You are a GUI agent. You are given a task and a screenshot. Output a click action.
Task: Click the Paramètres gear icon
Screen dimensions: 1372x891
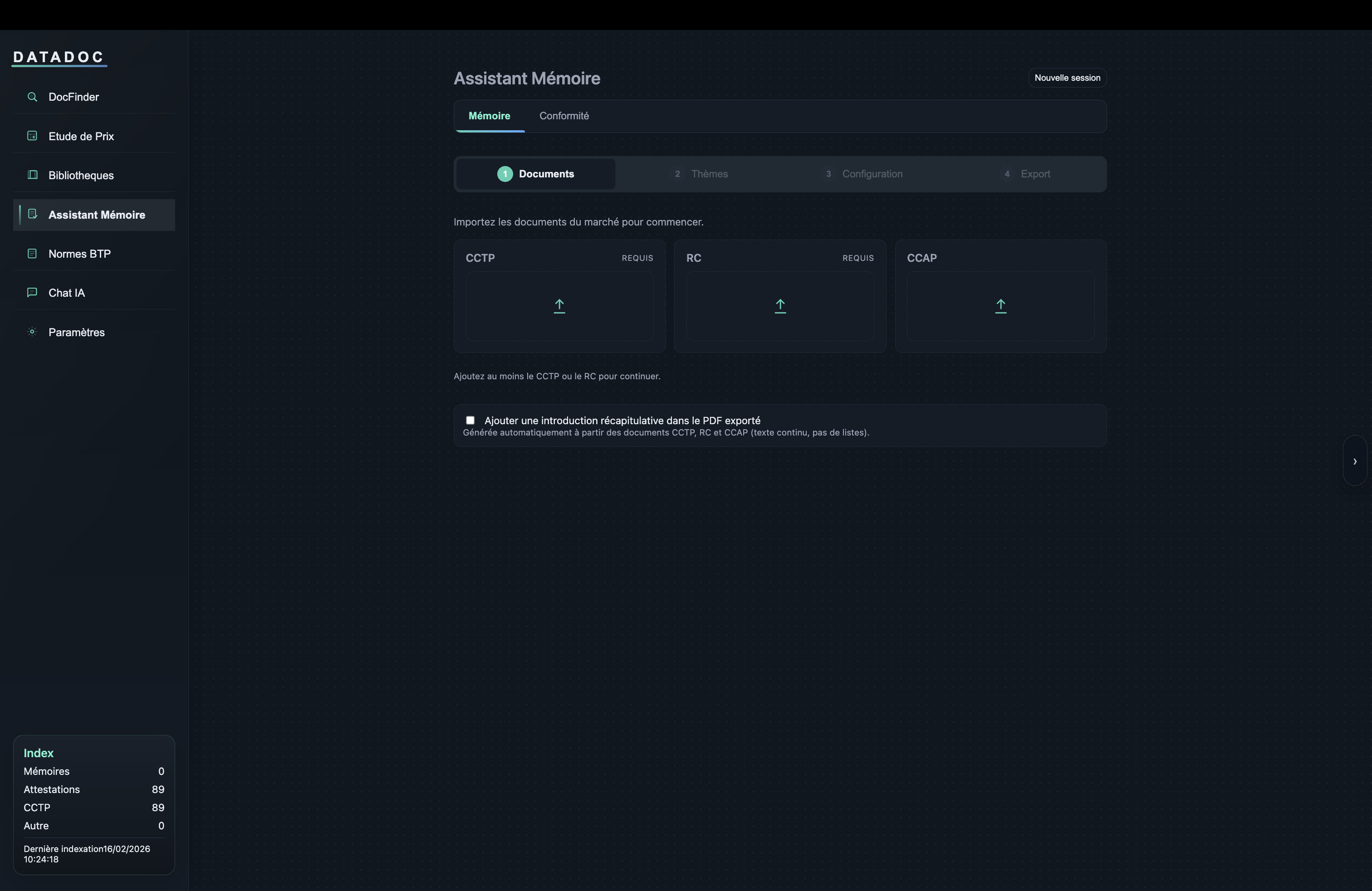32,332
